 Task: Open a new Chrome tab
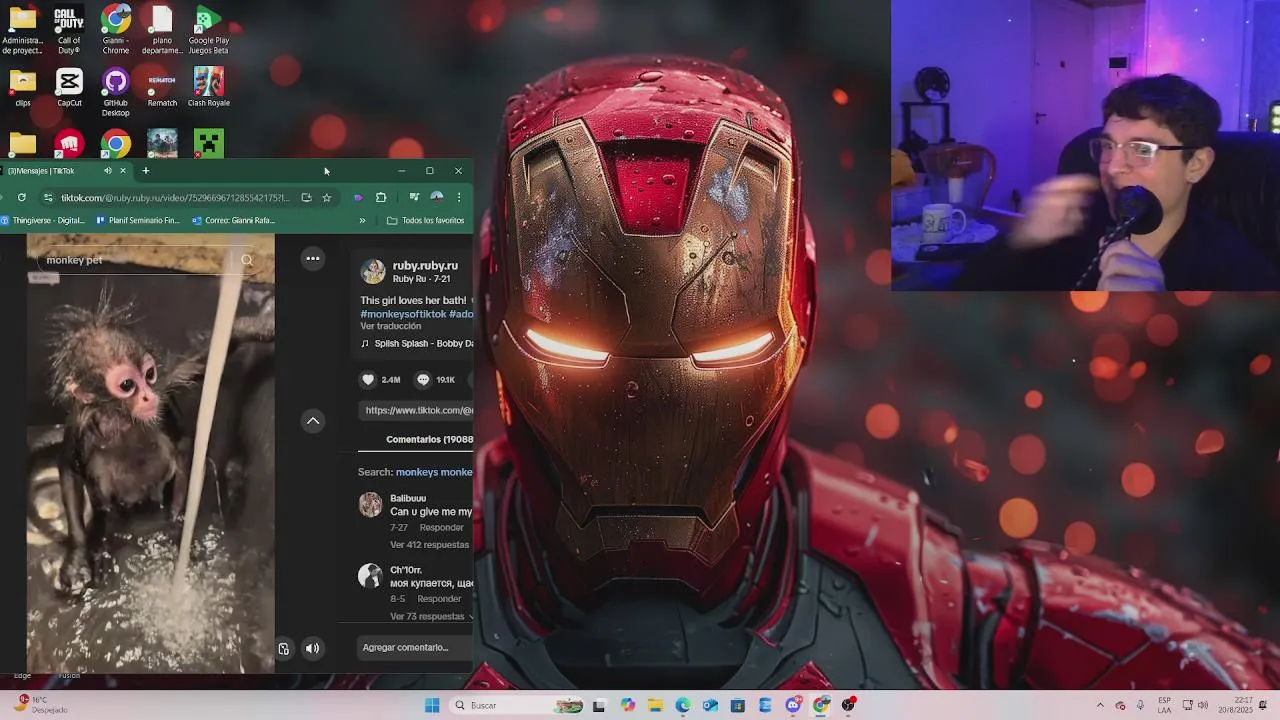(145, 170)
